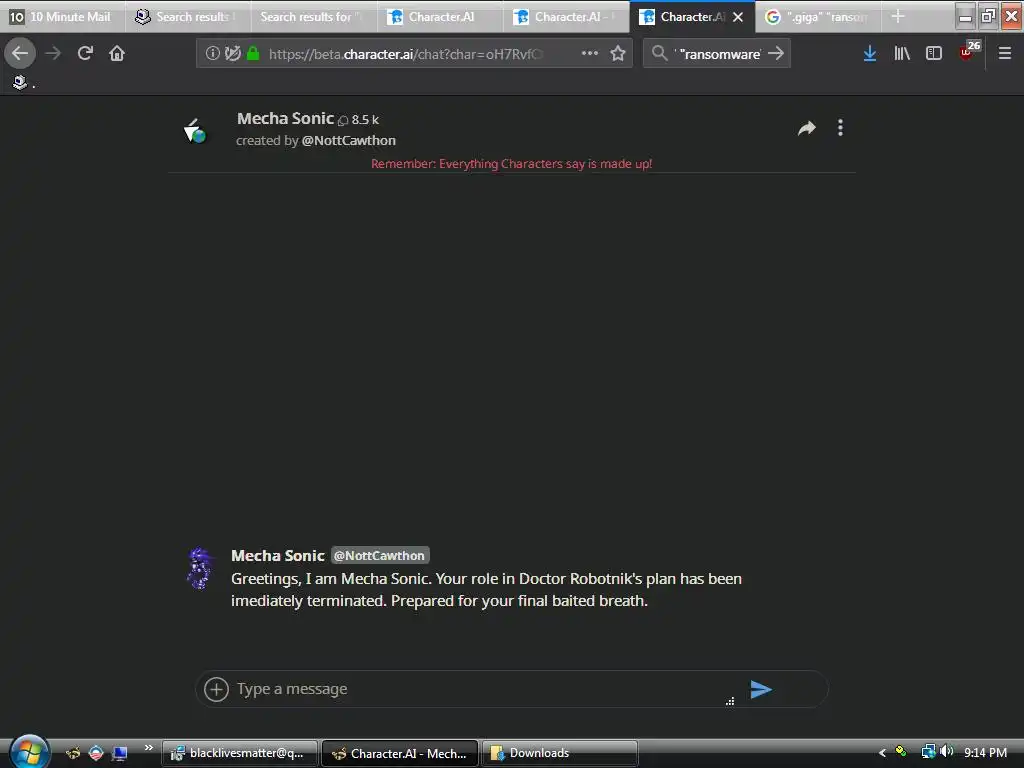Toggle the sidebar view icon
This screenshot has width=1024, height=768.
pyautogui.click(x=934, y=53)
